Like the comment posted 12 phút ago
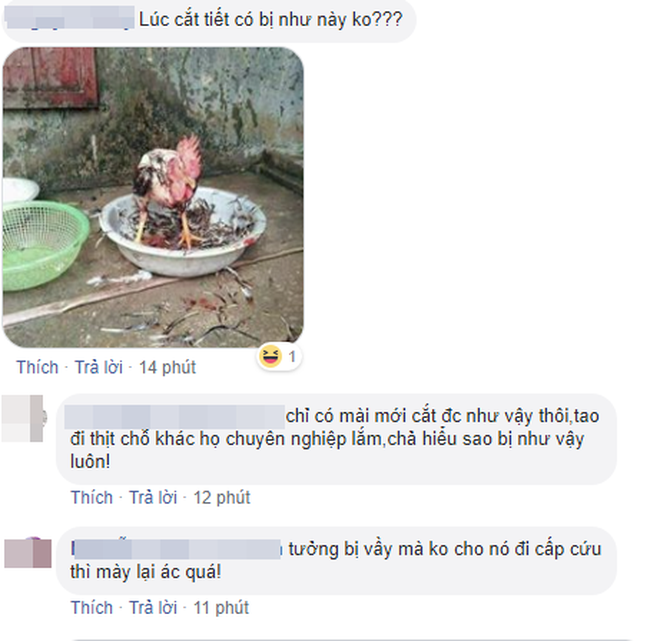Image resolution: width=650 pixels, height=641 pixels. [x=92, y=498]
